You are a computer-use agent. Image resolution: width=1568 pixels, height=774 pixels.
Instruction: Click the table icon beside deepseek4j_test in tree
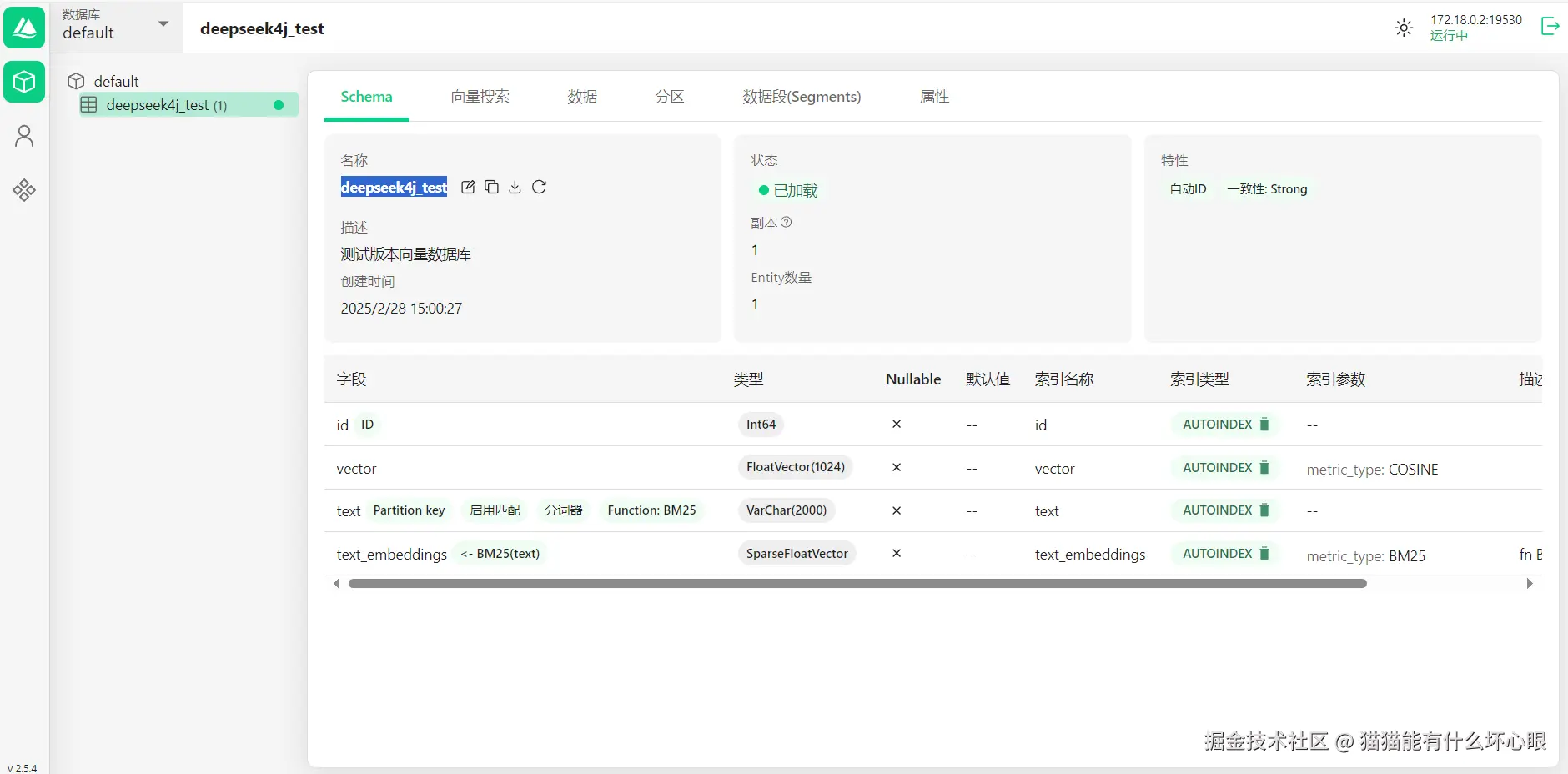(x=88, y=104)
